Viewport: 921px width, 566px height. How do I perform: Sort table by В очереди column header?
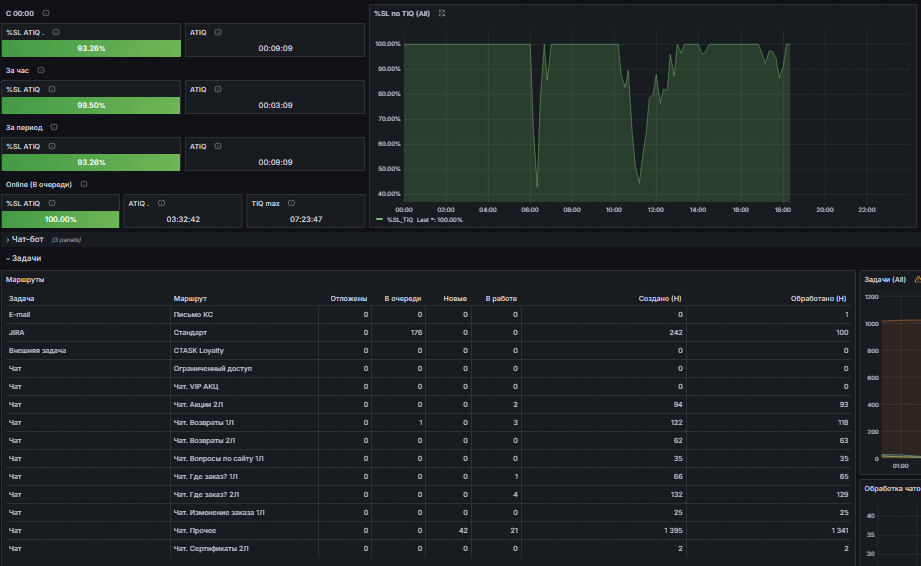402,298
